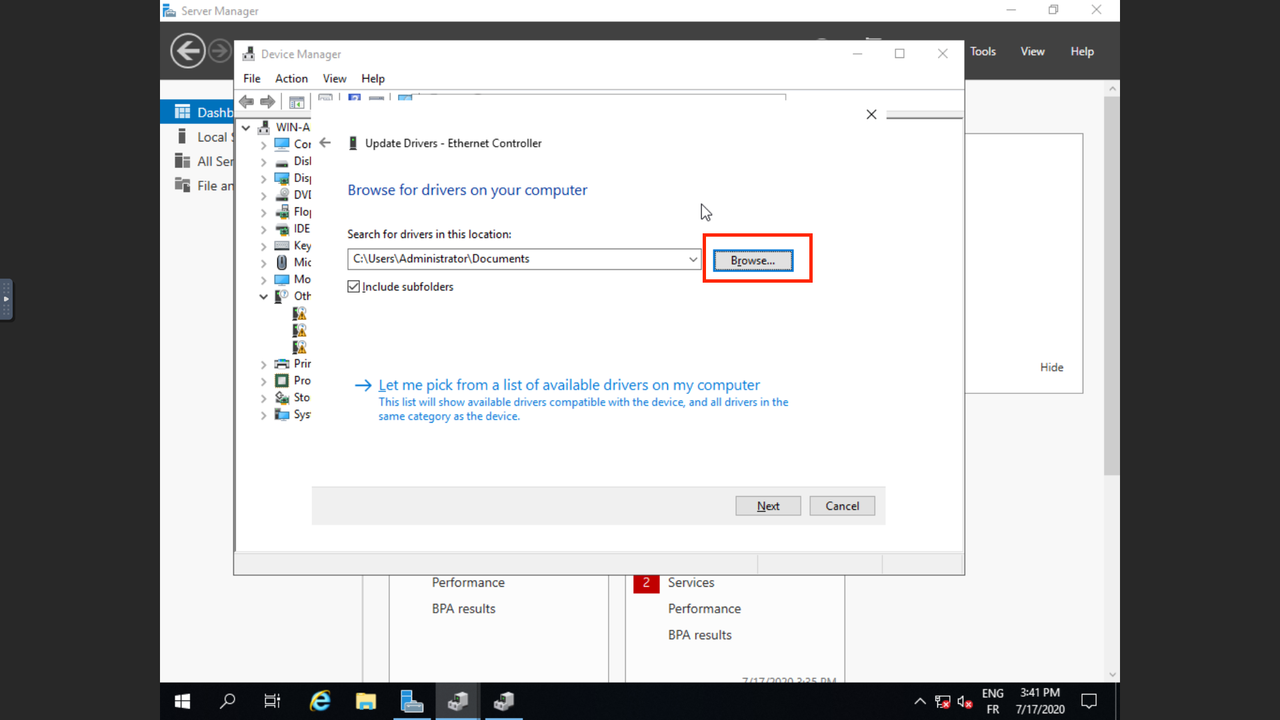Select the Print queues printer icon

point(282,364)
